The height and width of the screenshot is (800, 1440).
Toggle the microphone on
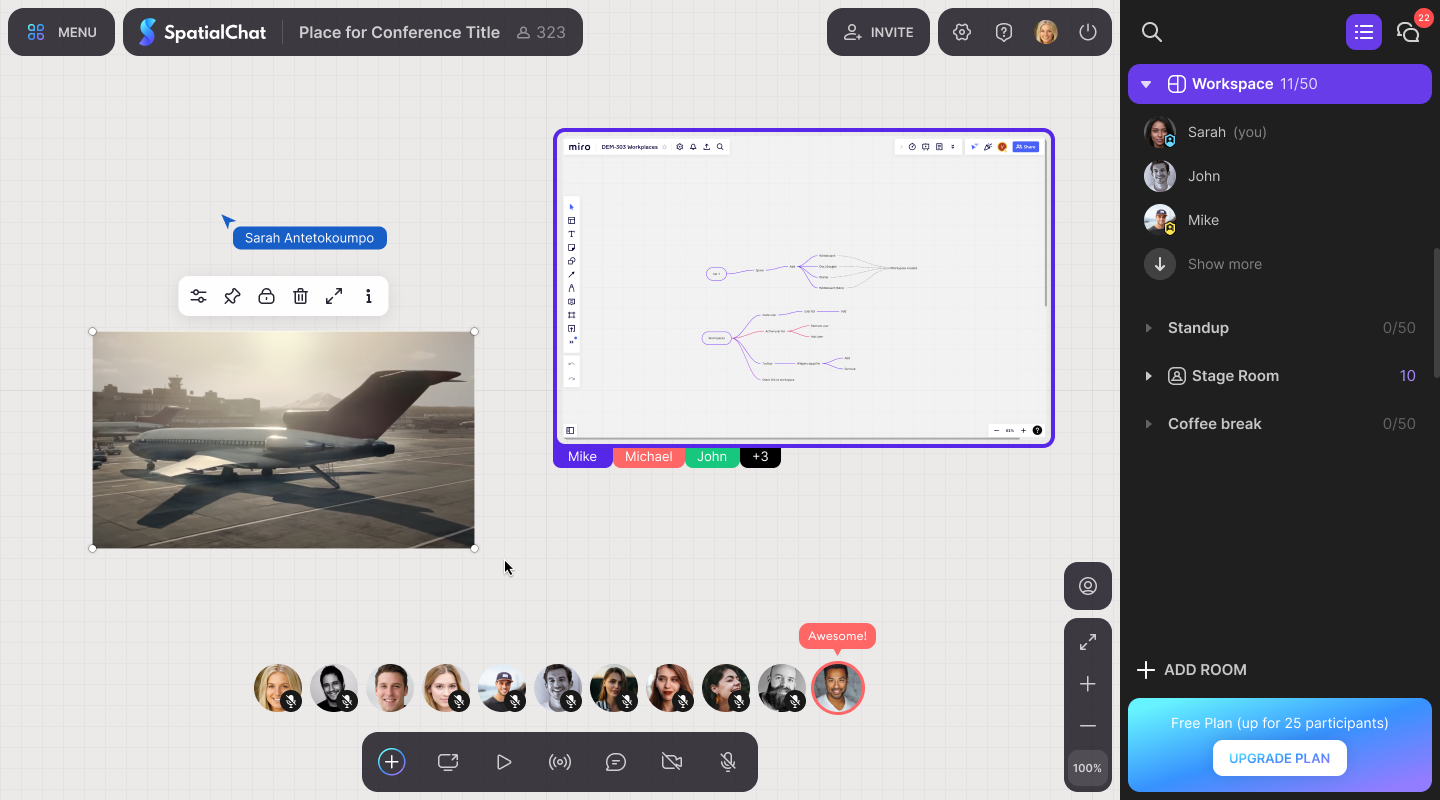728,762
